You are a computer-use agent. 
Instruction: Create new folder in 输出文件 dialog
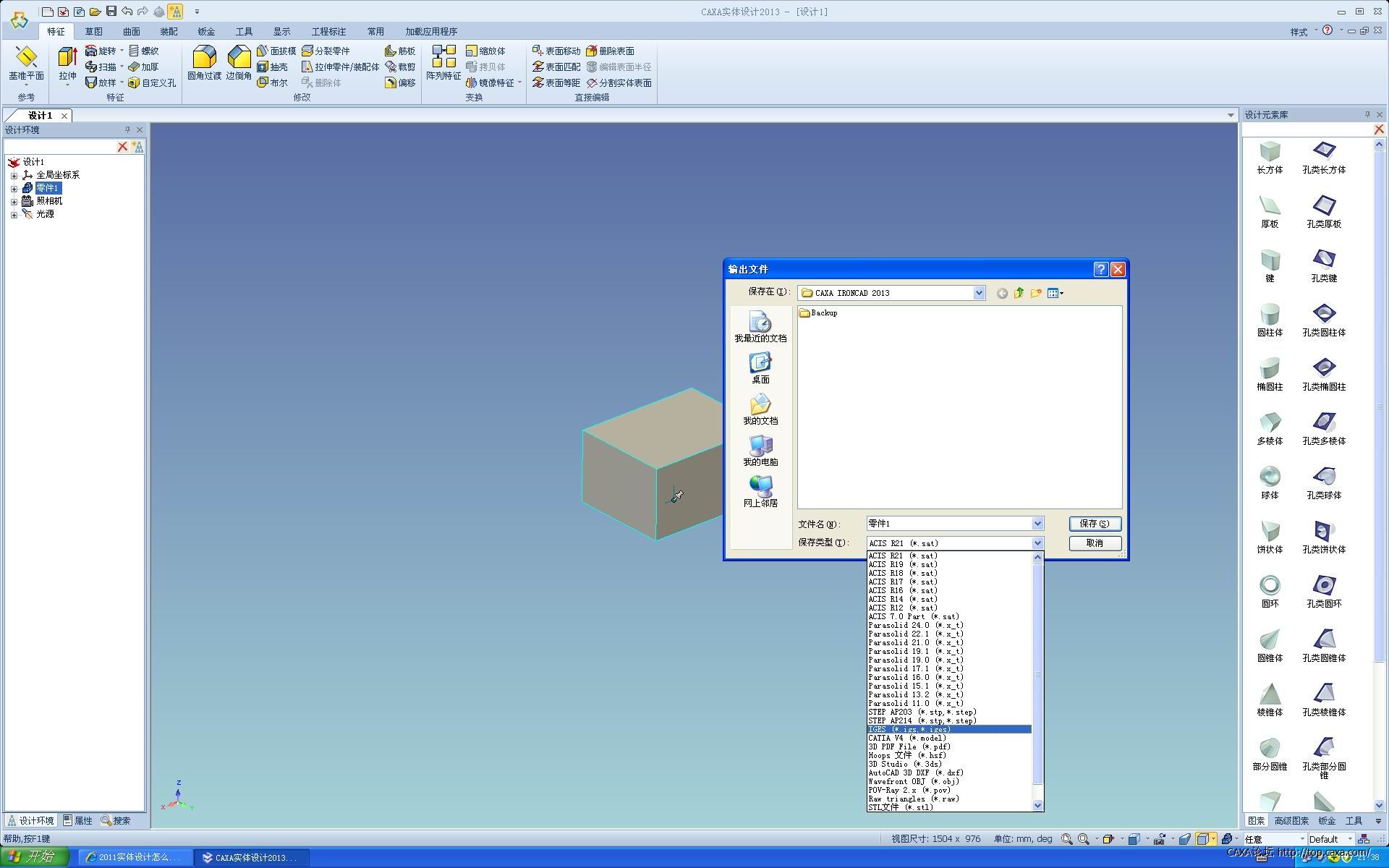tap(1036, 293)
